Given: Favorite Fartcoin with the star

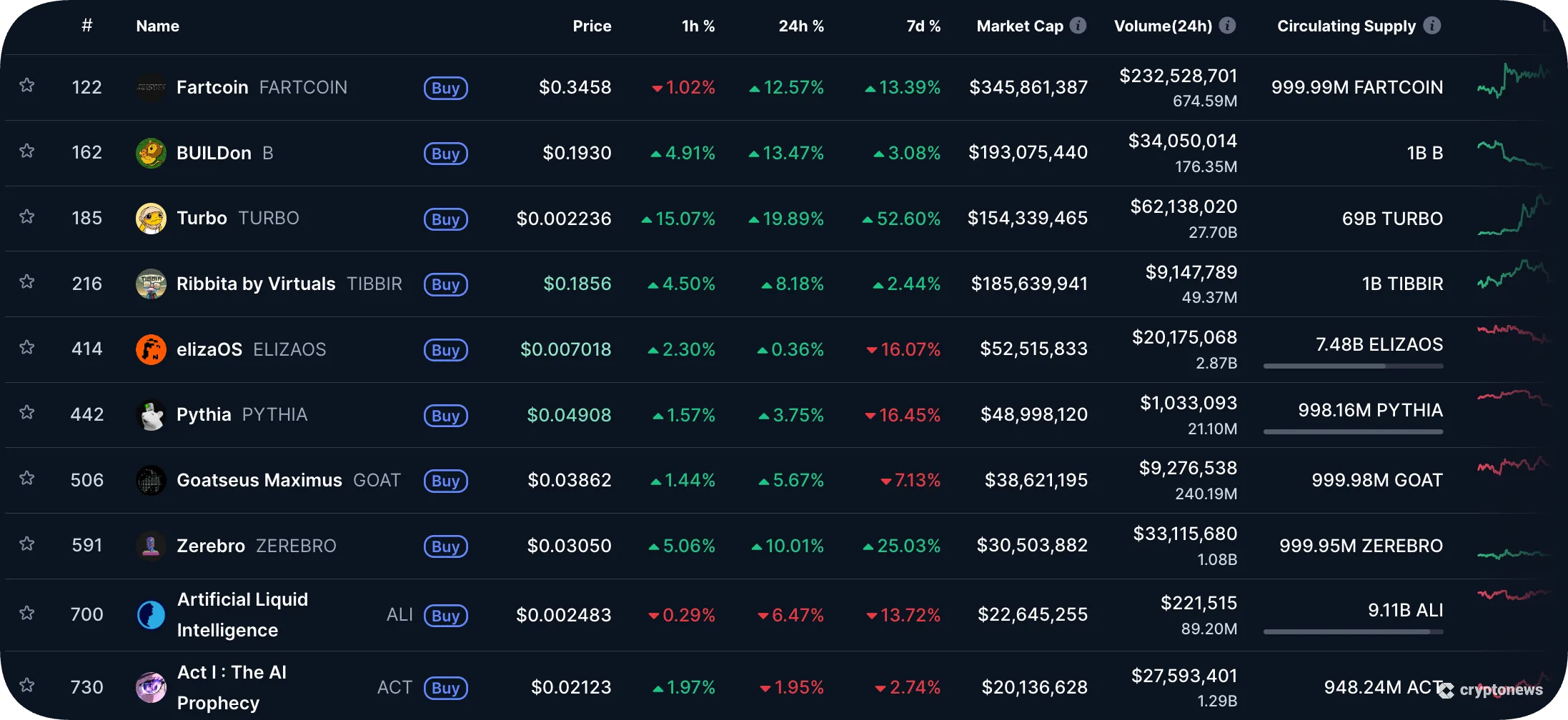Looking at the screenshot, I should tap(27, 84).
